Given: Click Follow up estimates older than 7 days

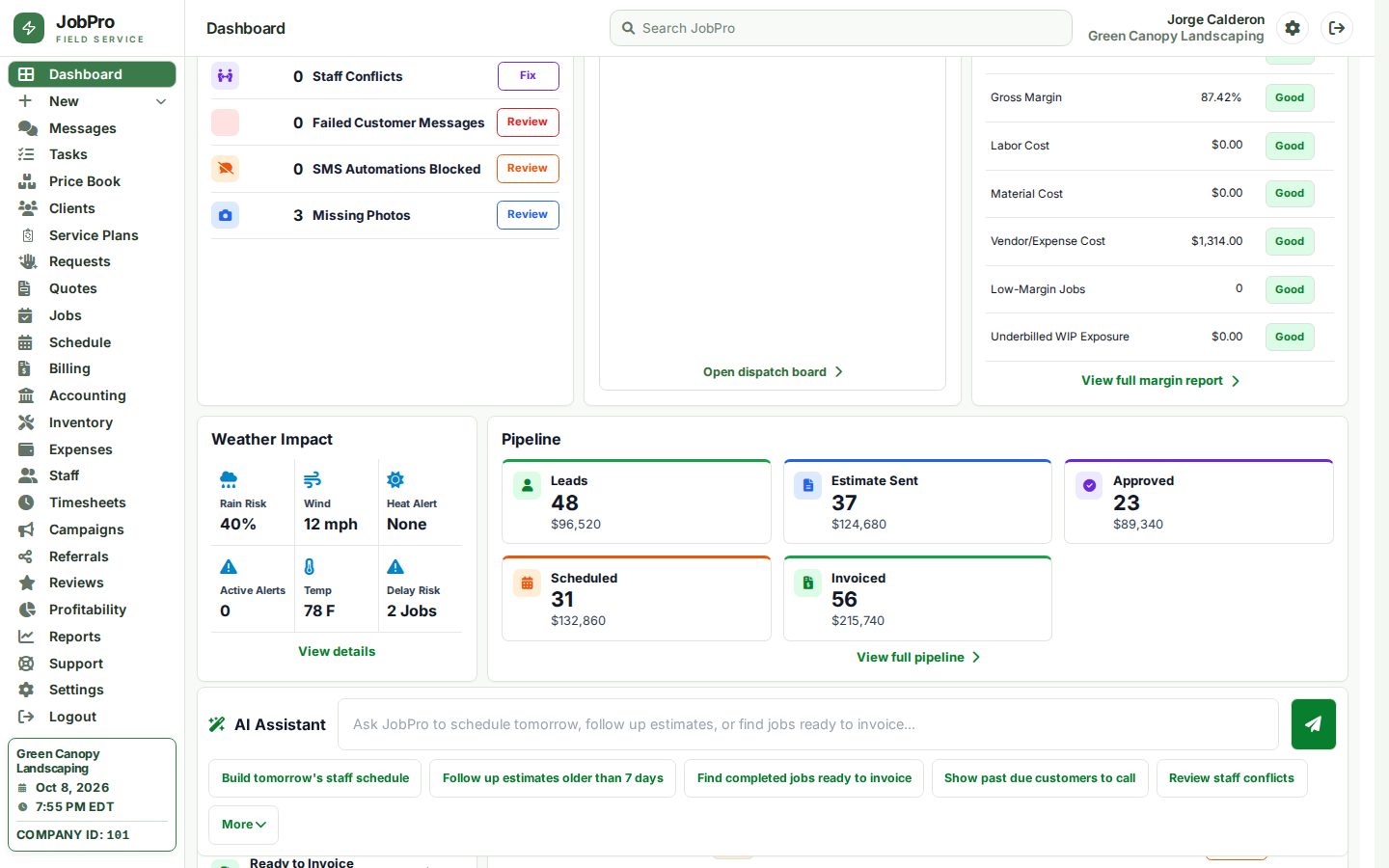Looking at the screenshot, I should [x=553, y=778].
